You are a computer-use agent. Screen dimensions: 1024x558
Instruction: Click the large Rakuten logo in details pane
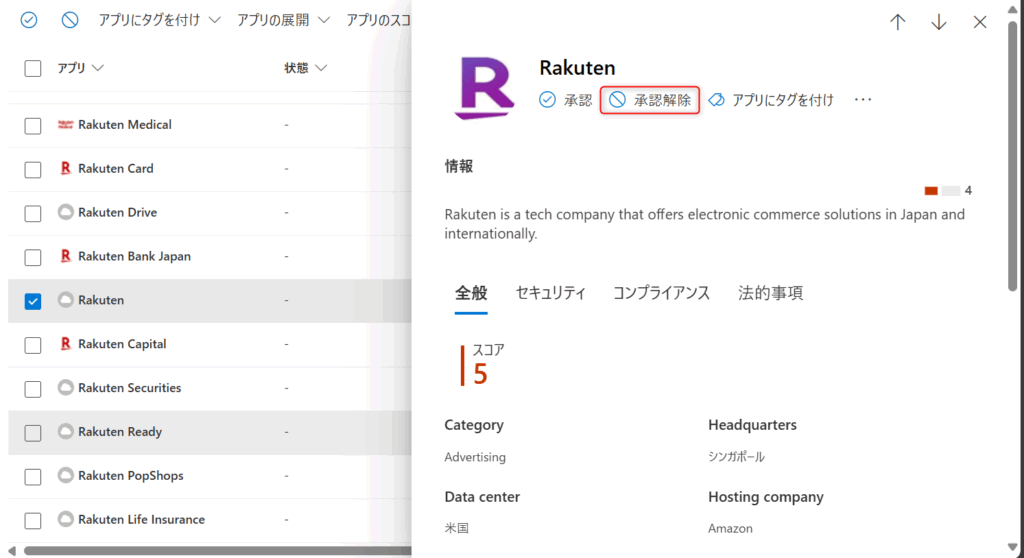[485, 88]
